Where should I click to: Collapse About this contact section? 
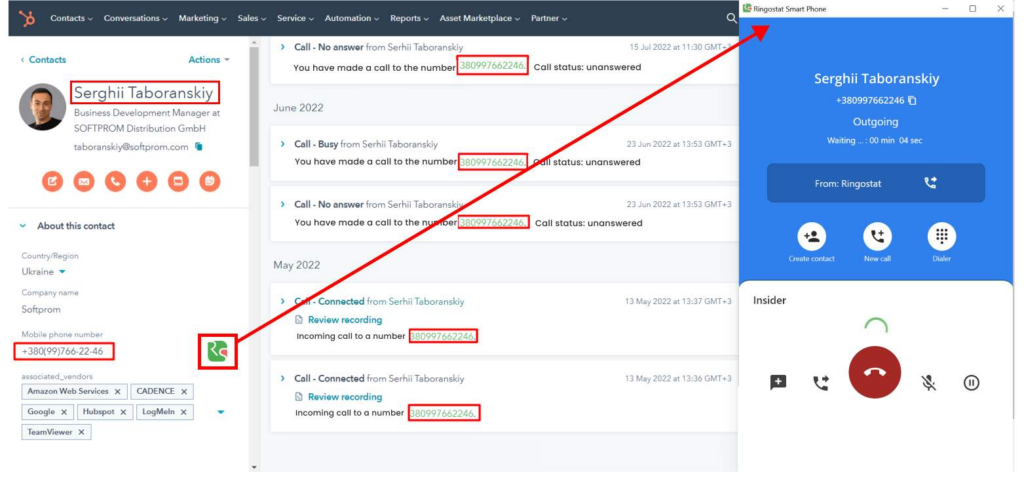(x=23, y=226)
